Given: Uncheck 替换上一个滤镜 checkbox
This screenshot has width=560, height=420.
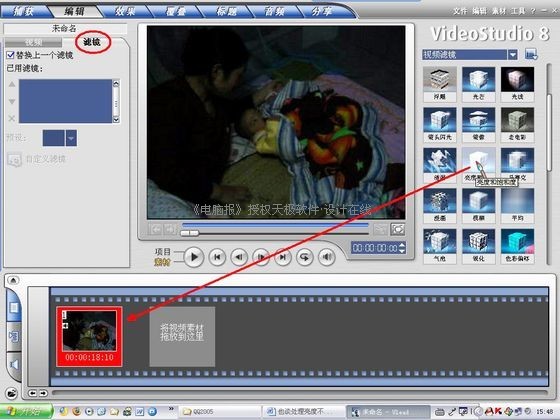Looking at the screenshot, I should click(10, 55).
